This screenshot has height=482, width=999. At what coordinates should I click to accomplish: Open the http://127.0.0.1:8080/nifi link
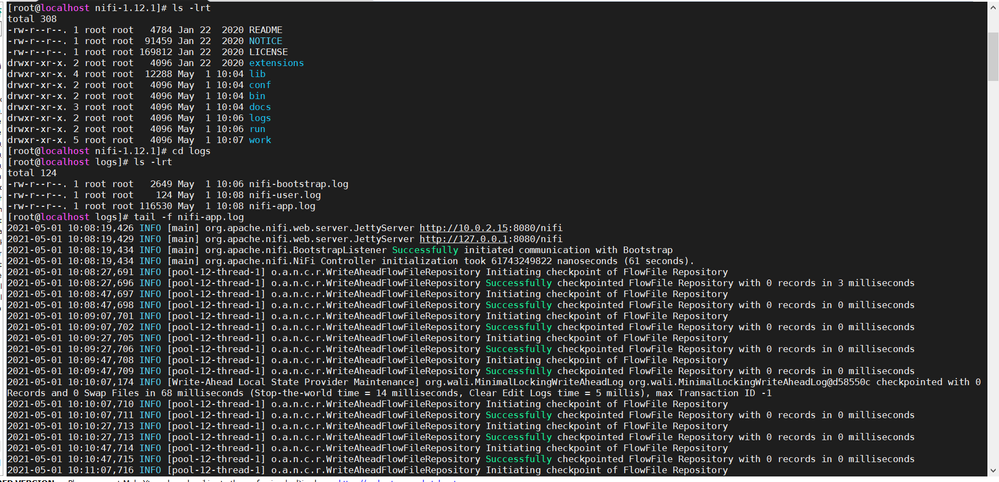pos(491,239)
